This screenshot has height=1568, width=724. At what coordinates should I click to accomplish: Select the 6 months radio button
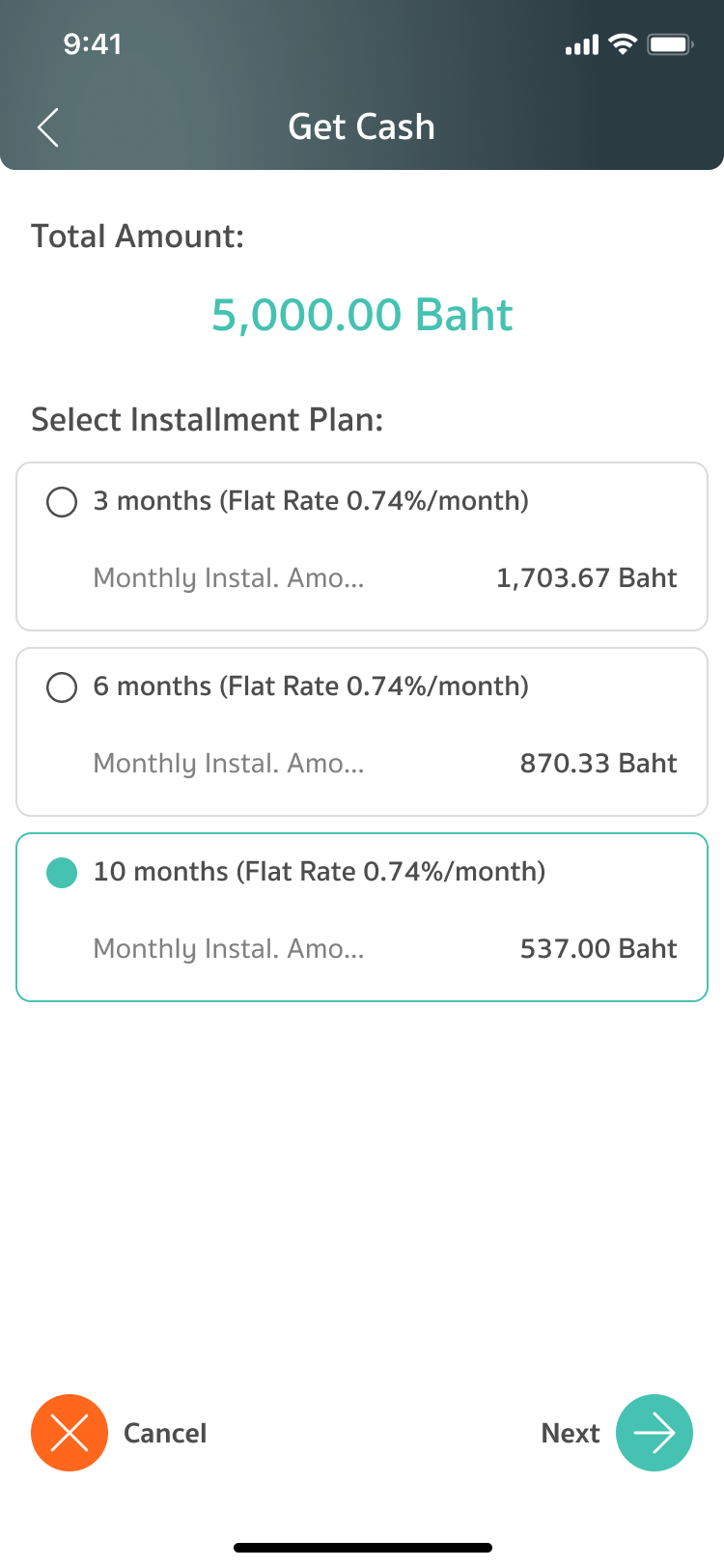pos(62,687)
